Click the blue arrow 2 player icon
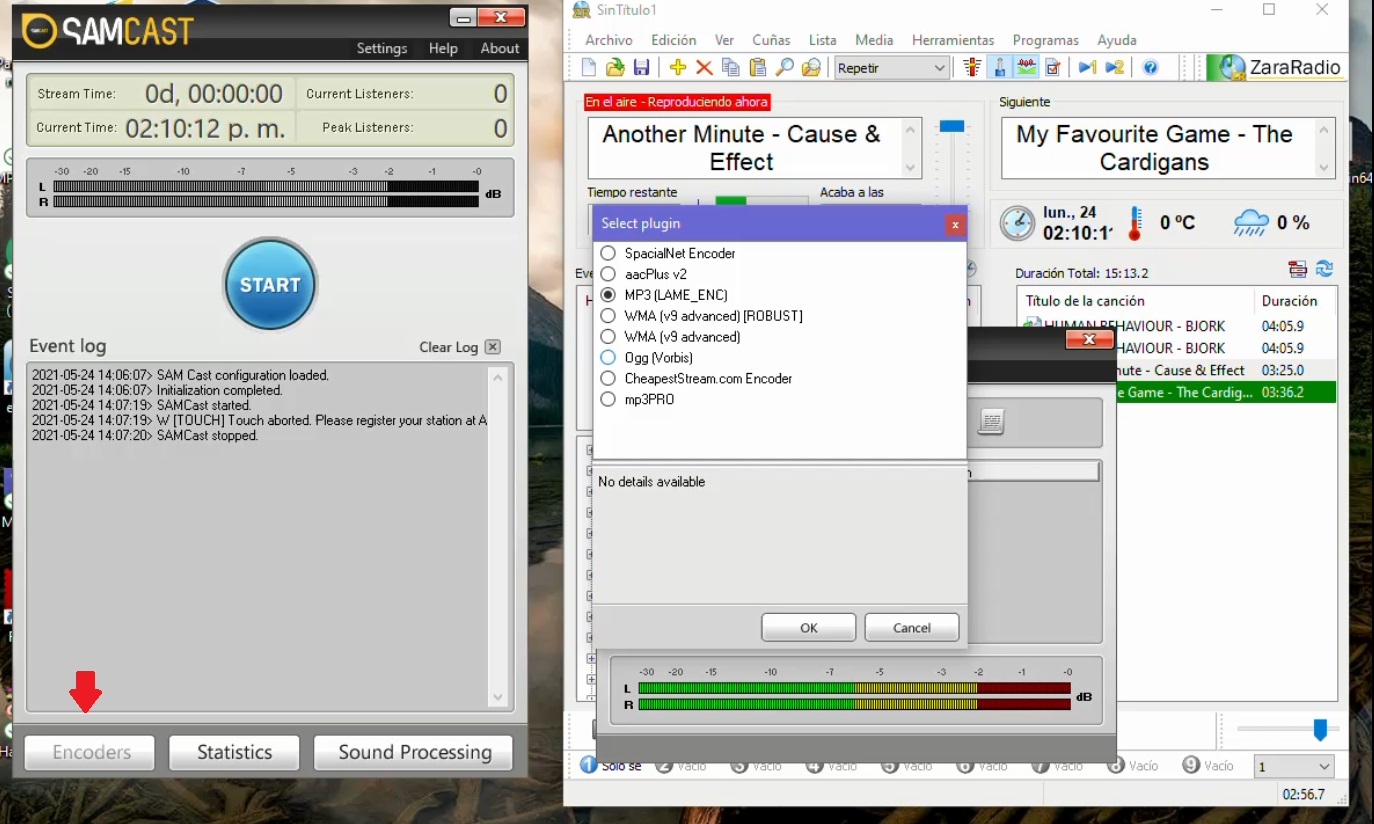The height and width of the screenshot is (824, 1374). [x=1114, y=67]
